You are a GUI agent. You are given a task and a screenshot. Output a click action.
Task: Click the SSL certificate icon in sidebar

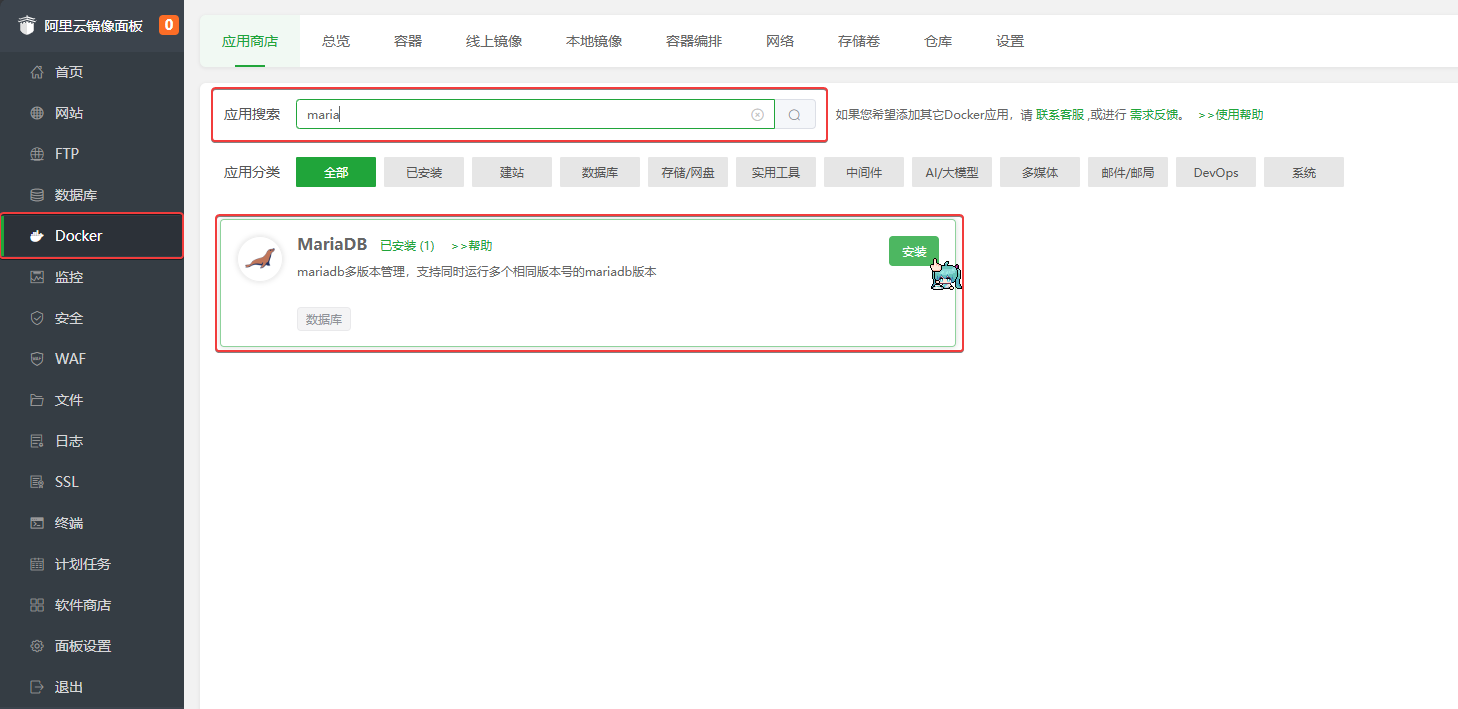point(37,482)
